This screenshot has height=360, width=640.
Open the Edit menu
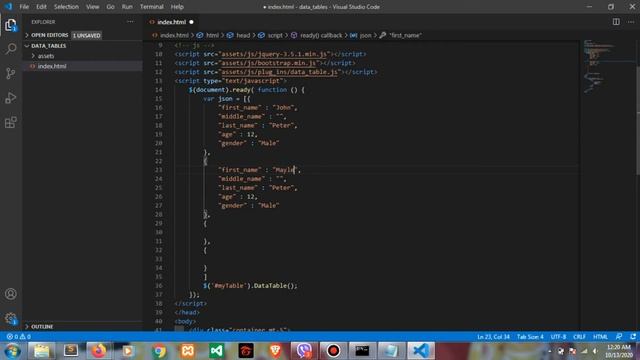[x=41, y=7]
